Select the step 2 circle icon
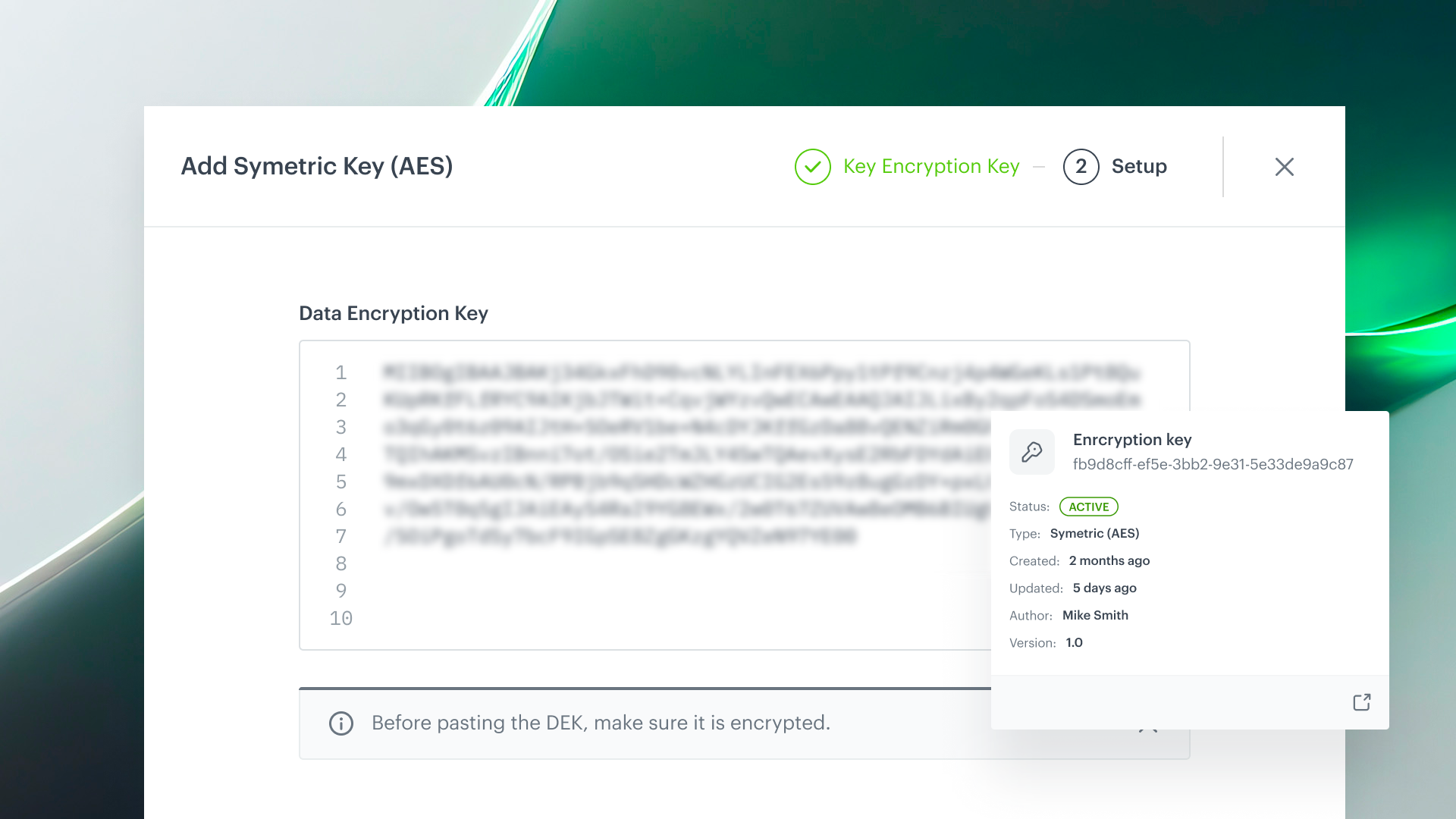Screen dimensions: 1456x819 click(1081, 166)
